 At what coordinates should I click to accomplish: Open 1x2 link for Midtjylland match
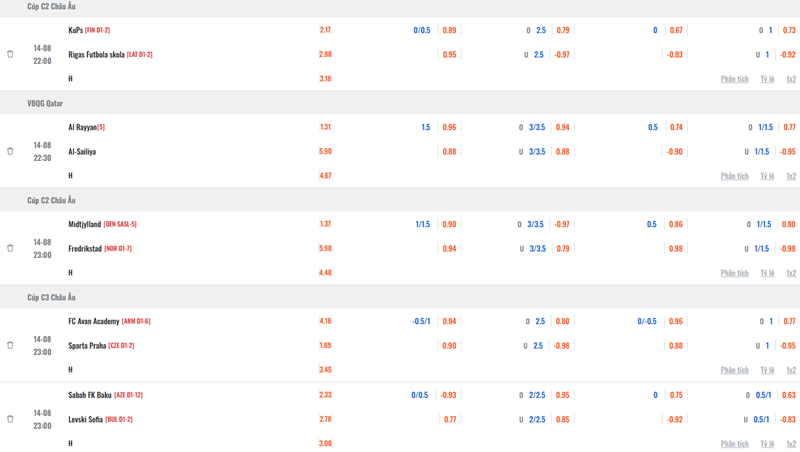pyautogui.click(x=791, y=273)
